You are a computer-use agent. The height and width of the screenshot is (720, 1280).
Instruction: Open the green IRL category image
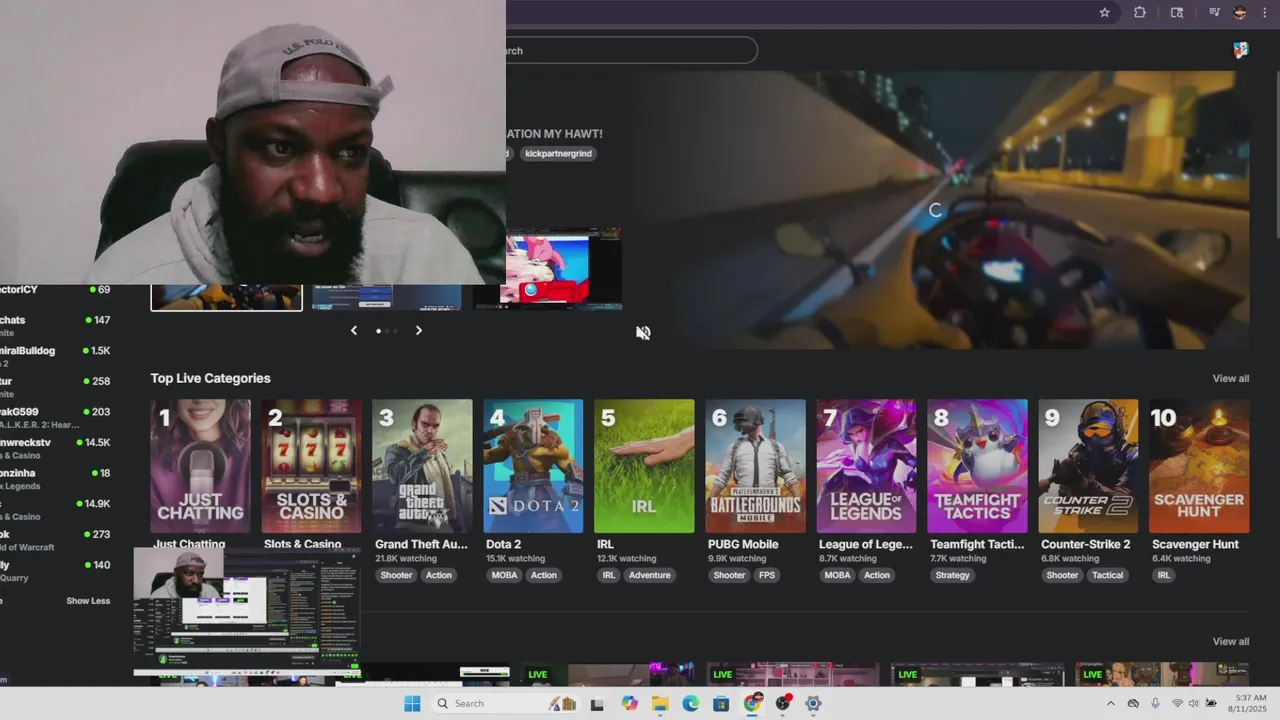click(x=644, y=466)
